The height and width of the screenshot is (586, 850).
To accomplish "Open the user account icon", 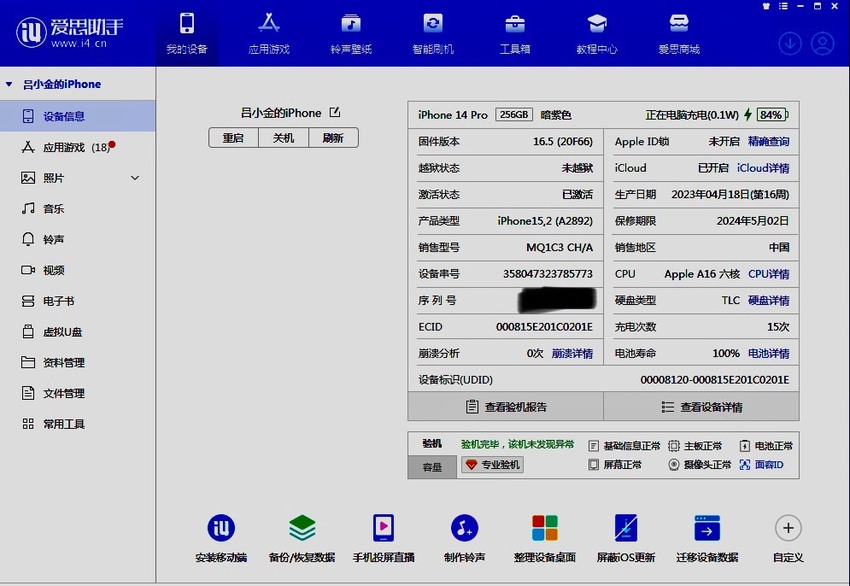I will tap(822, 44).
